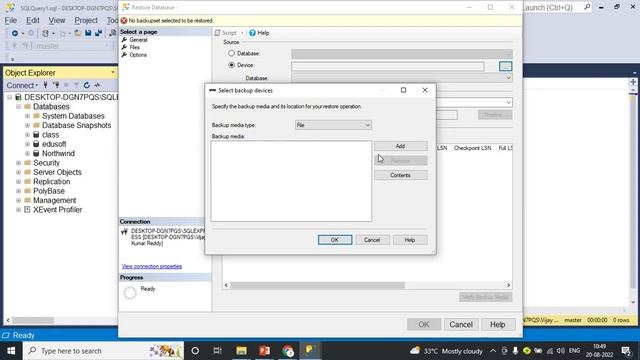Select the Database source radio button

coord(231,53)
